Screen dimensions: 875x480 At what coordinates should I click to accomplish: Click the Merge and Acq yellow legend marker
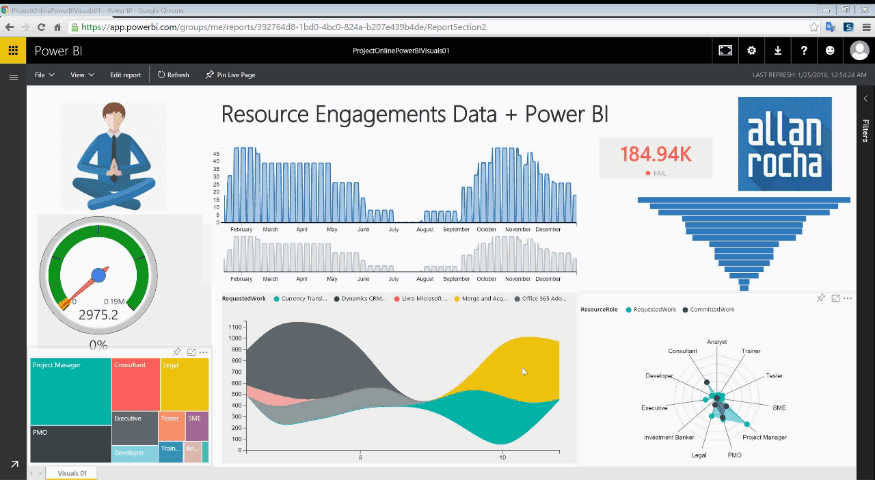click(458, 299)
